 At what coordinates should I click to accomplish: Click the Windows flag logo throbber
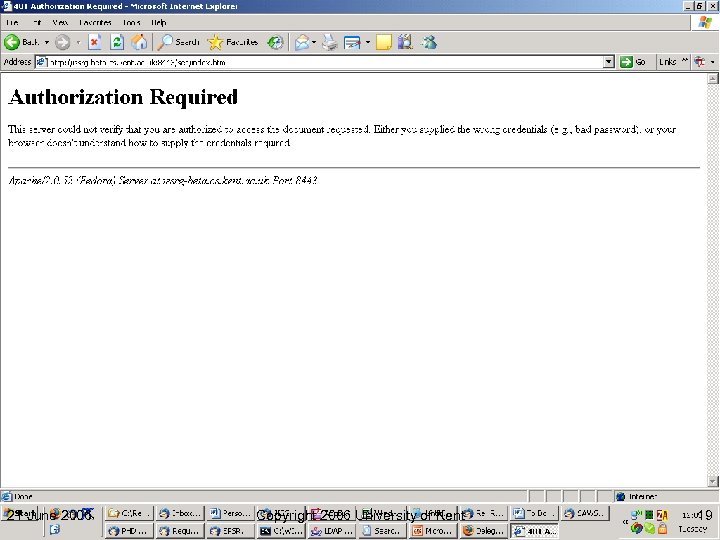click(x=705, y=22)
